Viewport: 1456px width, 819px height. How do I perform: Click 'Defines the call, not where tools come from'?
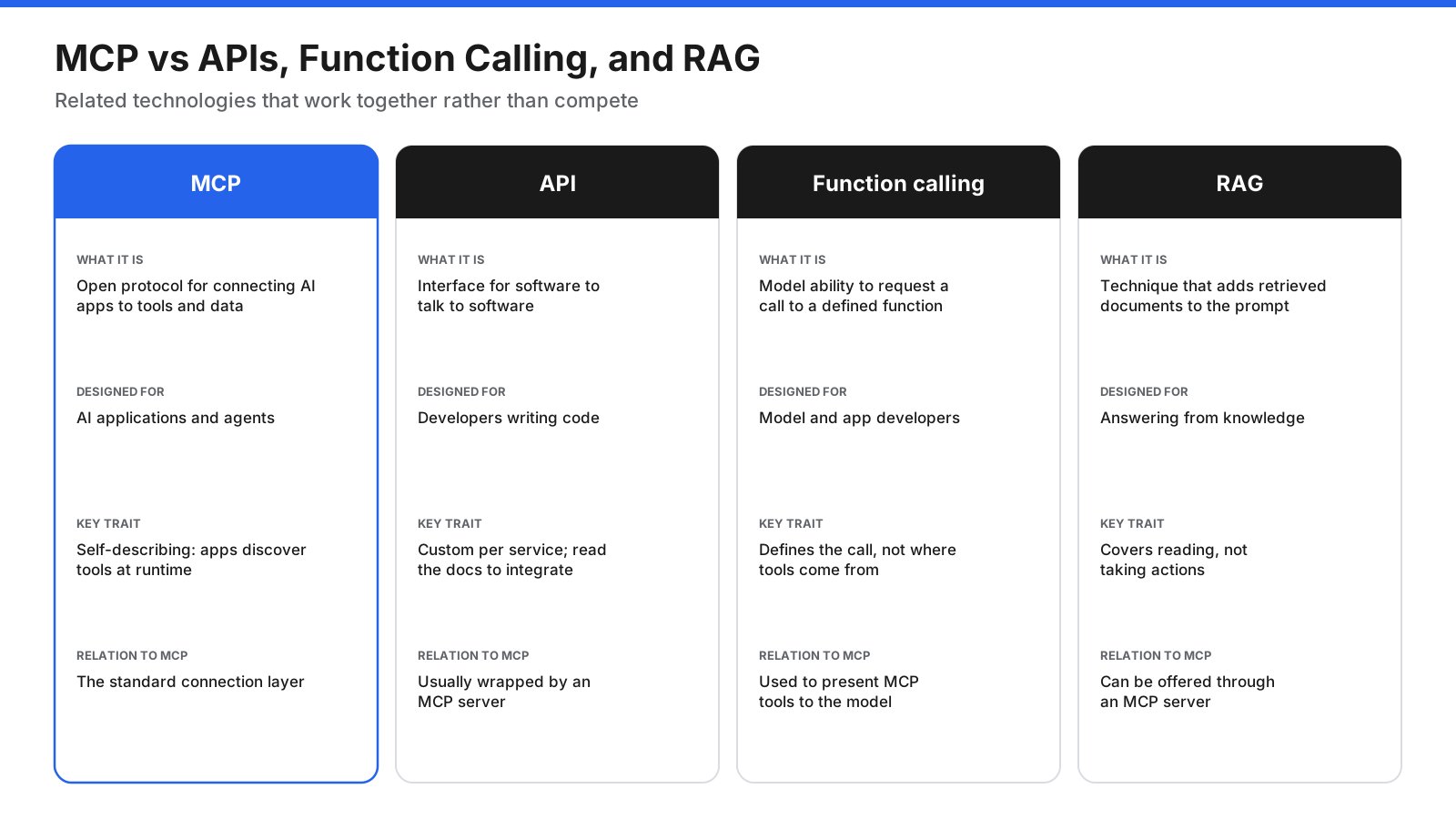[857, 560]
